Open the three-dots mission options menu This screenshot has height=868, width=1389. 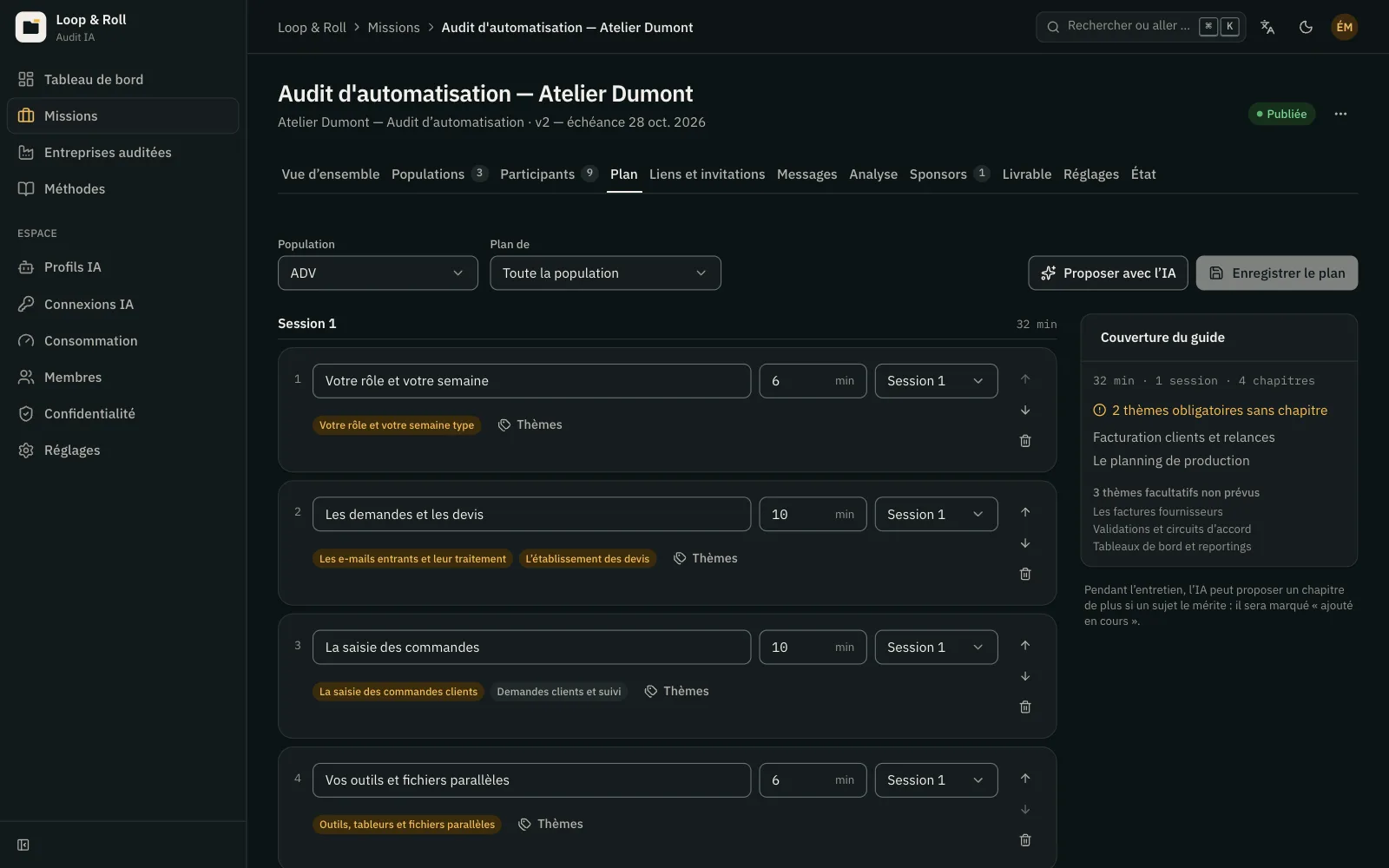(x=1340, y=114)
